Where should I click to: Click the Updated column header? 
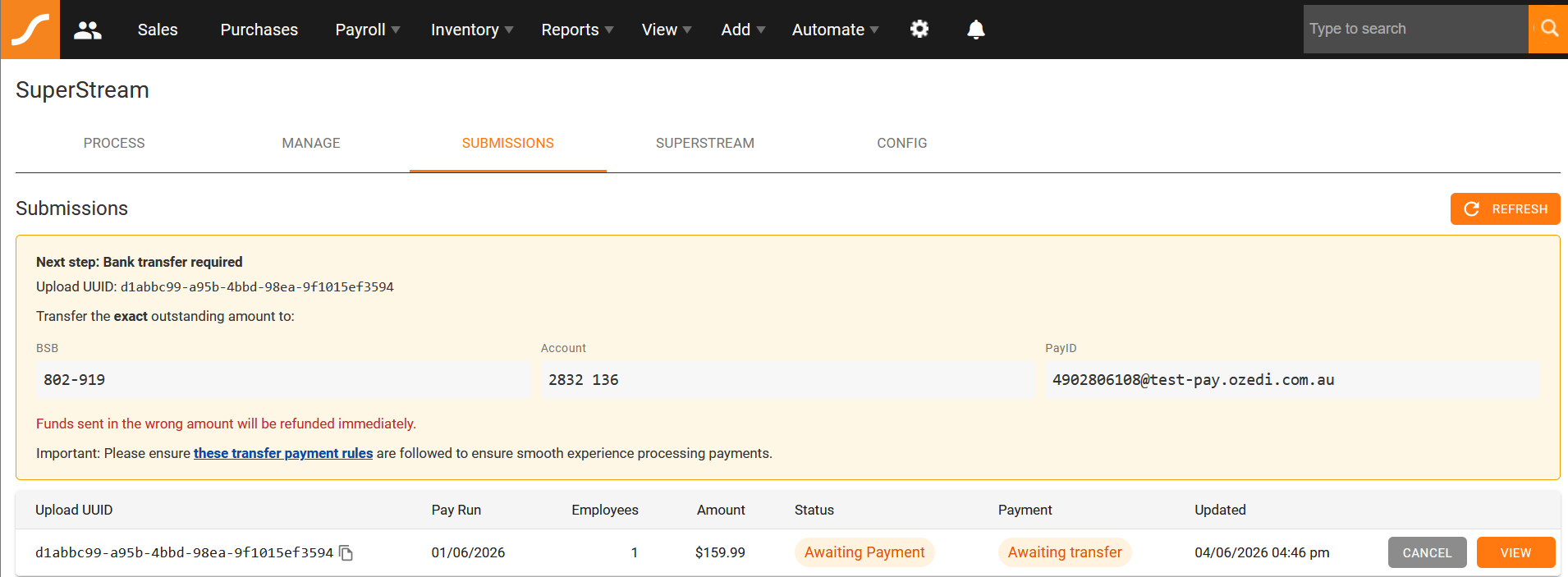(1221, 510)
